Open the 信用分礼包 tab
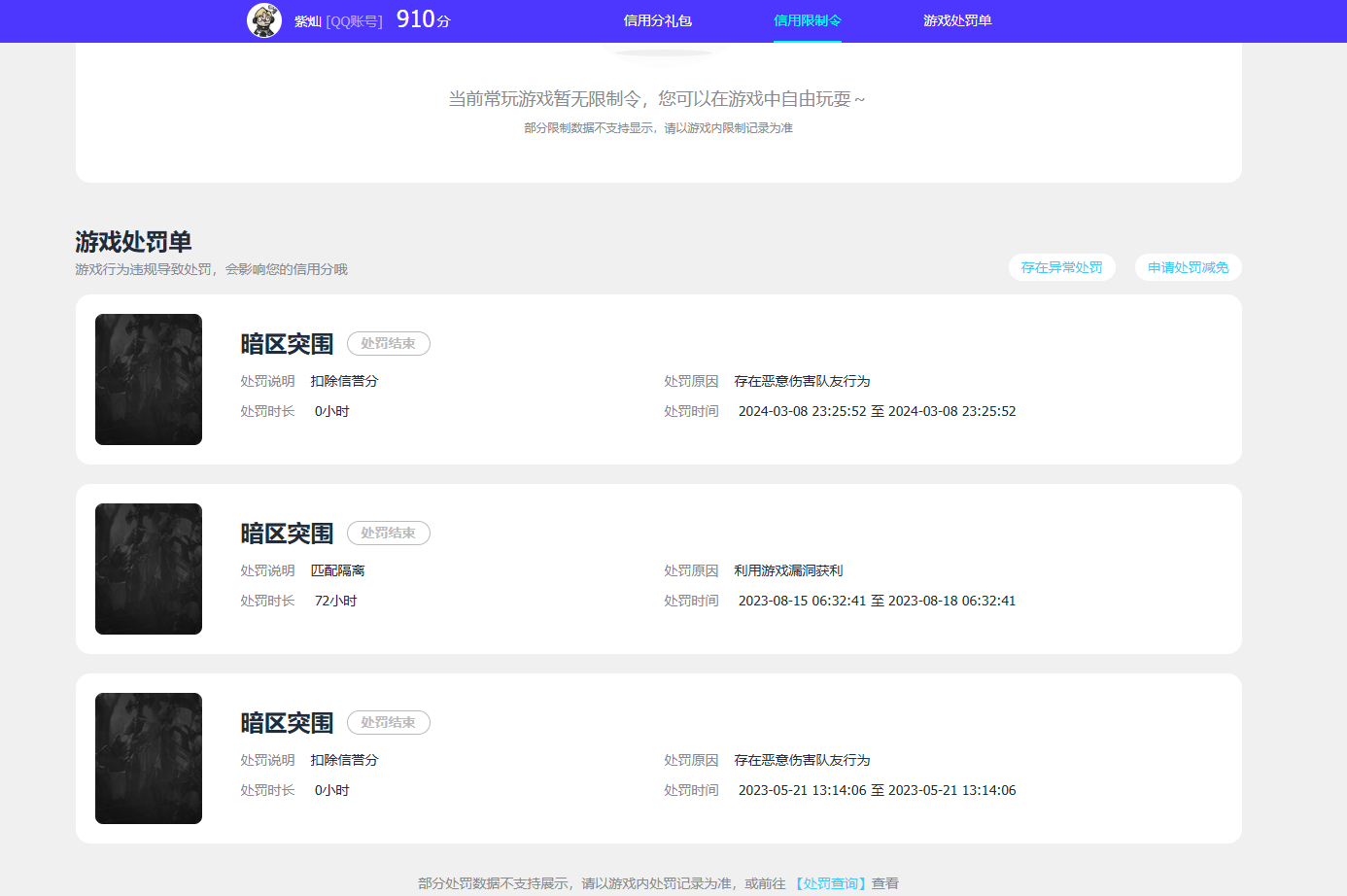This screenshot has height=896, width=1347. [658, 20]
